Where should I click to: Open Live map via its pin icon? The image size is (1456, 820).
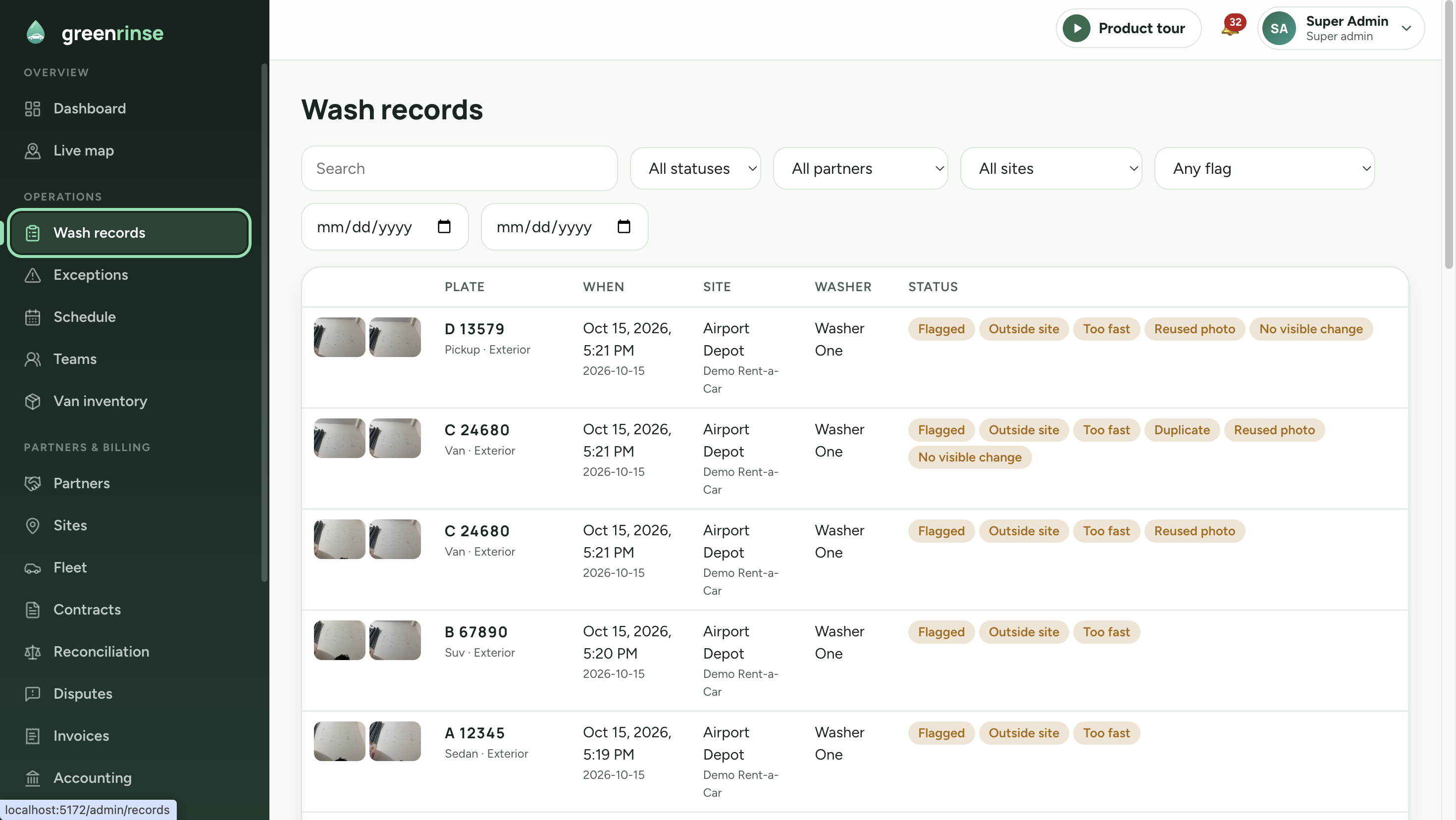pyautogui.click(x=33, y=151)
